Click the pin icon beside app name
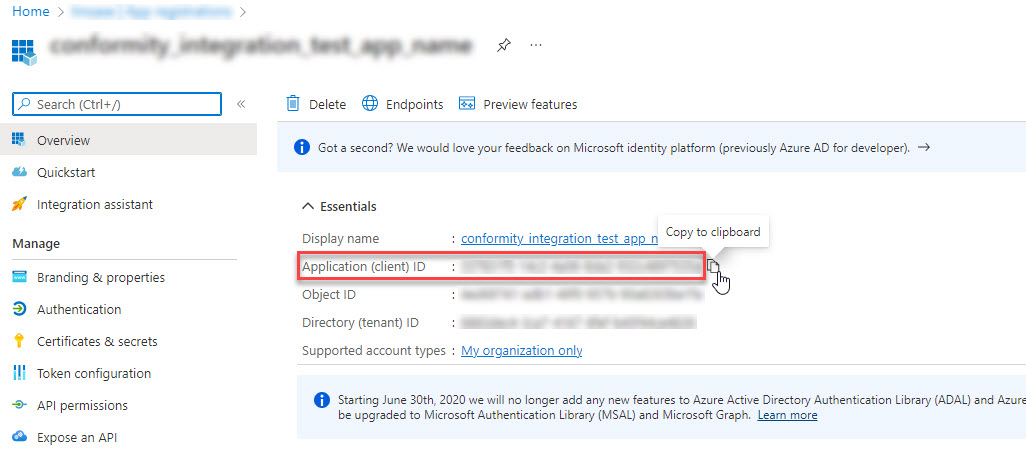The height and width of the screenshot is (455, 1026). coord(504,46)
